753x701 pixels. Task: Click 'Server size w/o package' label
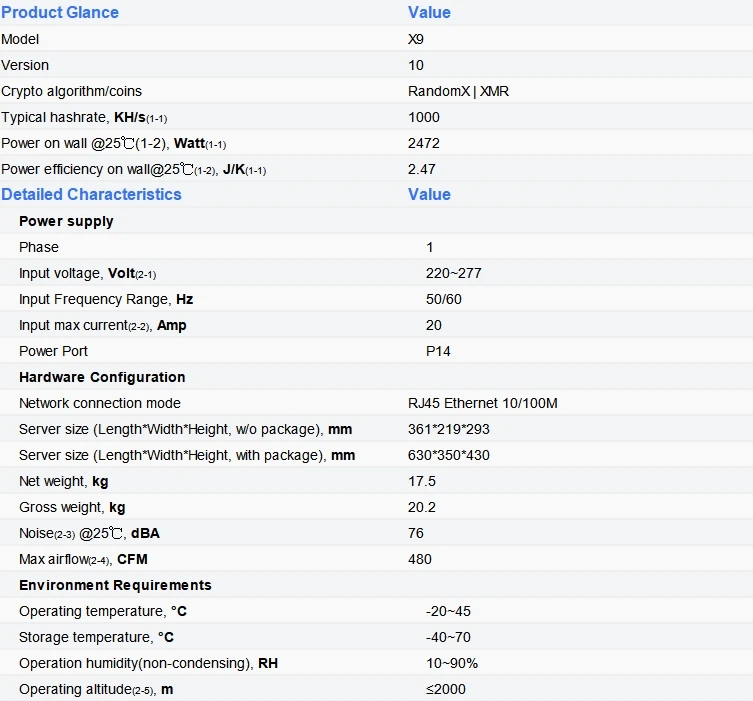pos(185,429)
